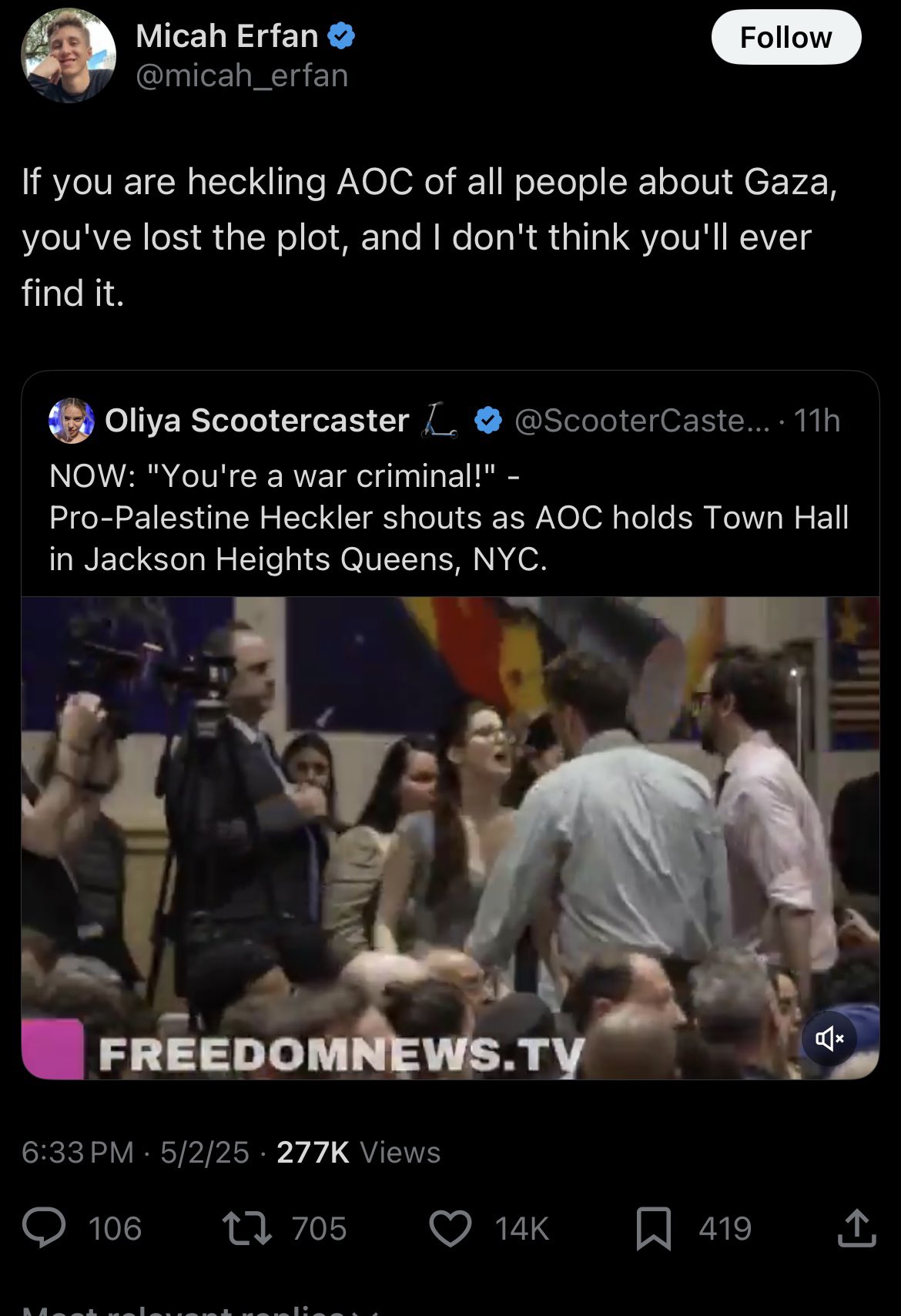
Task: Open the Micah Erfan display name
Action: pyautogui.click(x=227, y=36)
